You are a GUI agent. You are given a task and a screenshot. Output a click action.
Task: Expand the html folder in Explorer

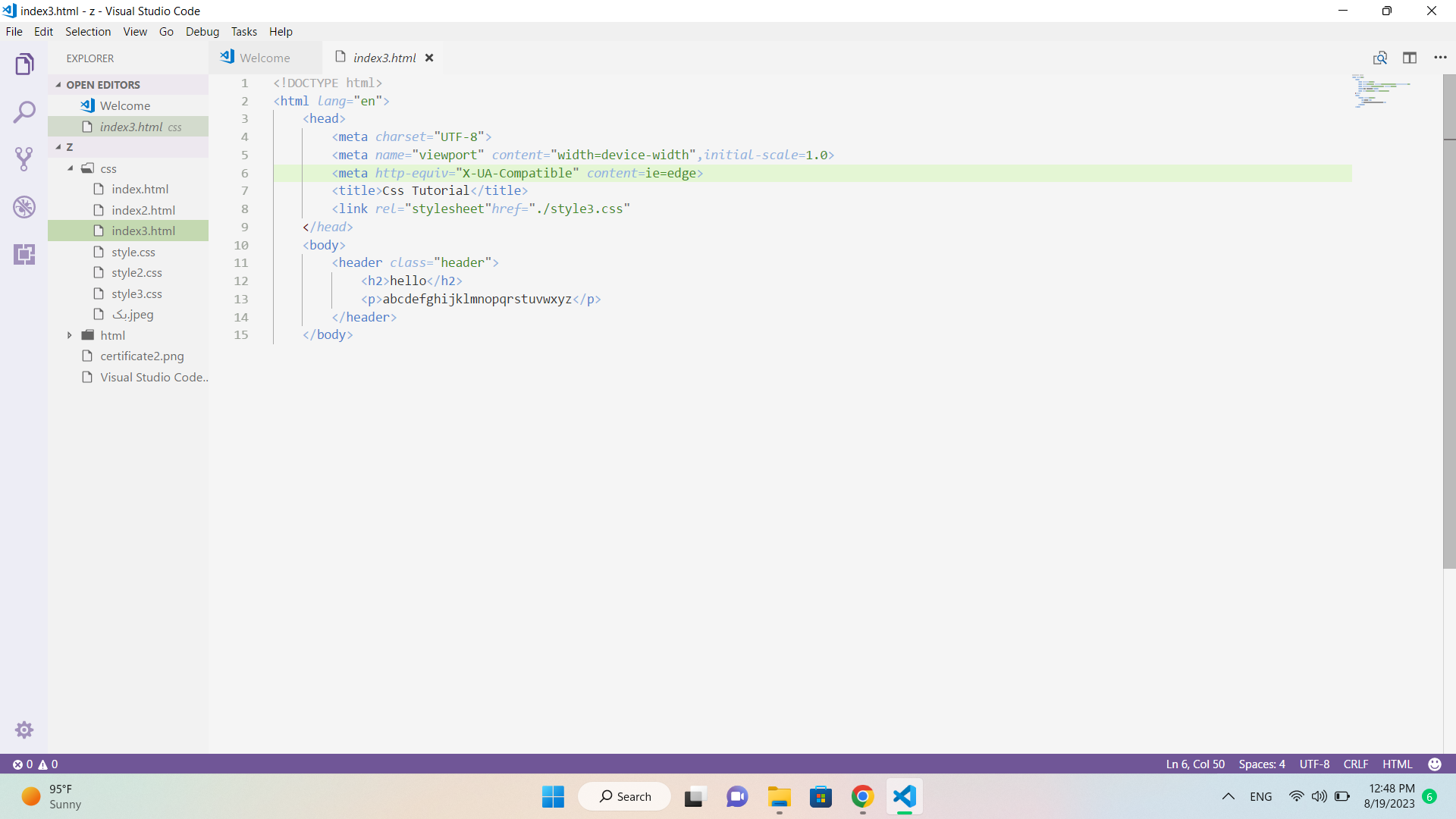click(x=70, y=335)
